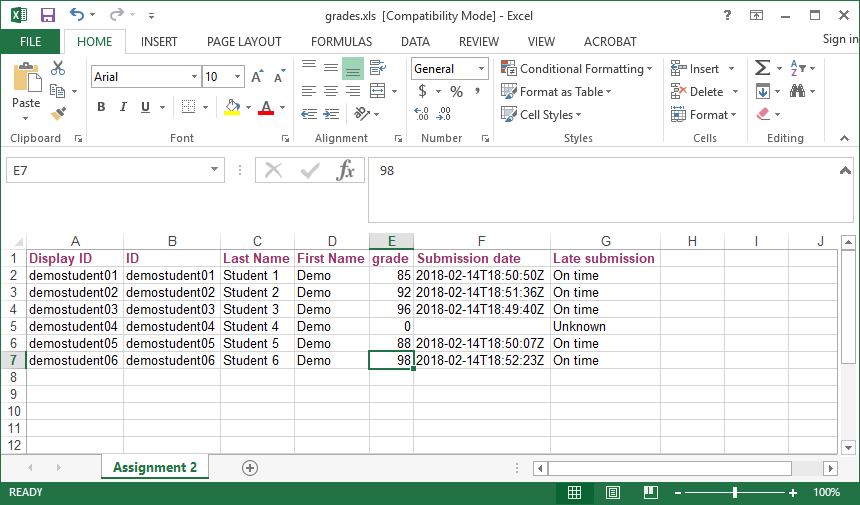Apply comma style format
The image size is (860, 505).
478,90
